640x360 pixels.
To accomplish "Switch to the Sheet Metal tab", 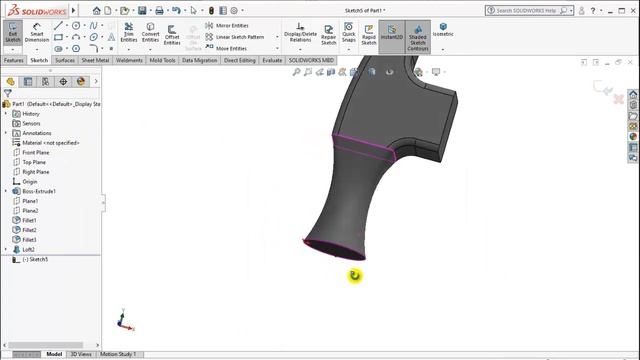I will click(x=95, y=60).
